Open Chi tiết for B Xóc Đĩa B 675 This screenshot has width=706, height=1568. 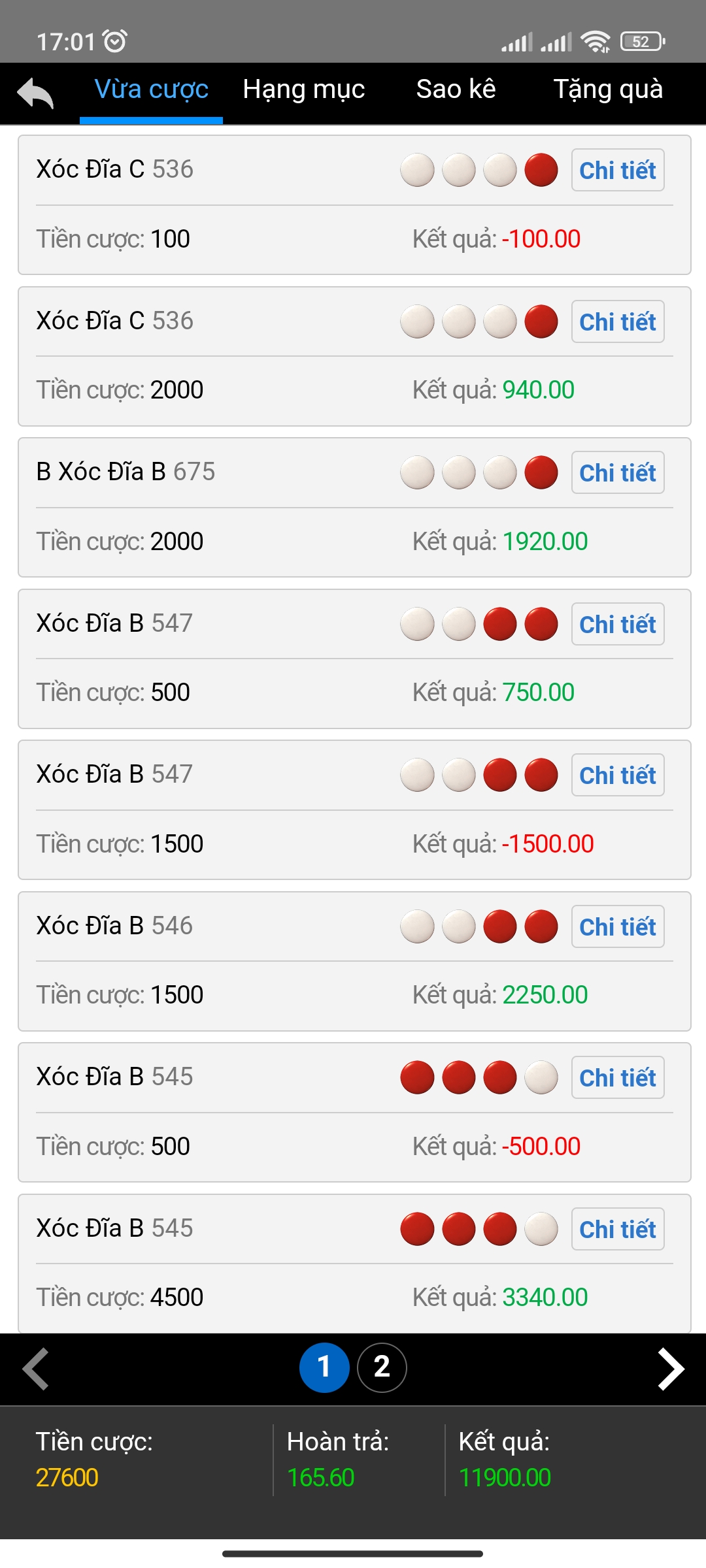click(x=618, y=473)
